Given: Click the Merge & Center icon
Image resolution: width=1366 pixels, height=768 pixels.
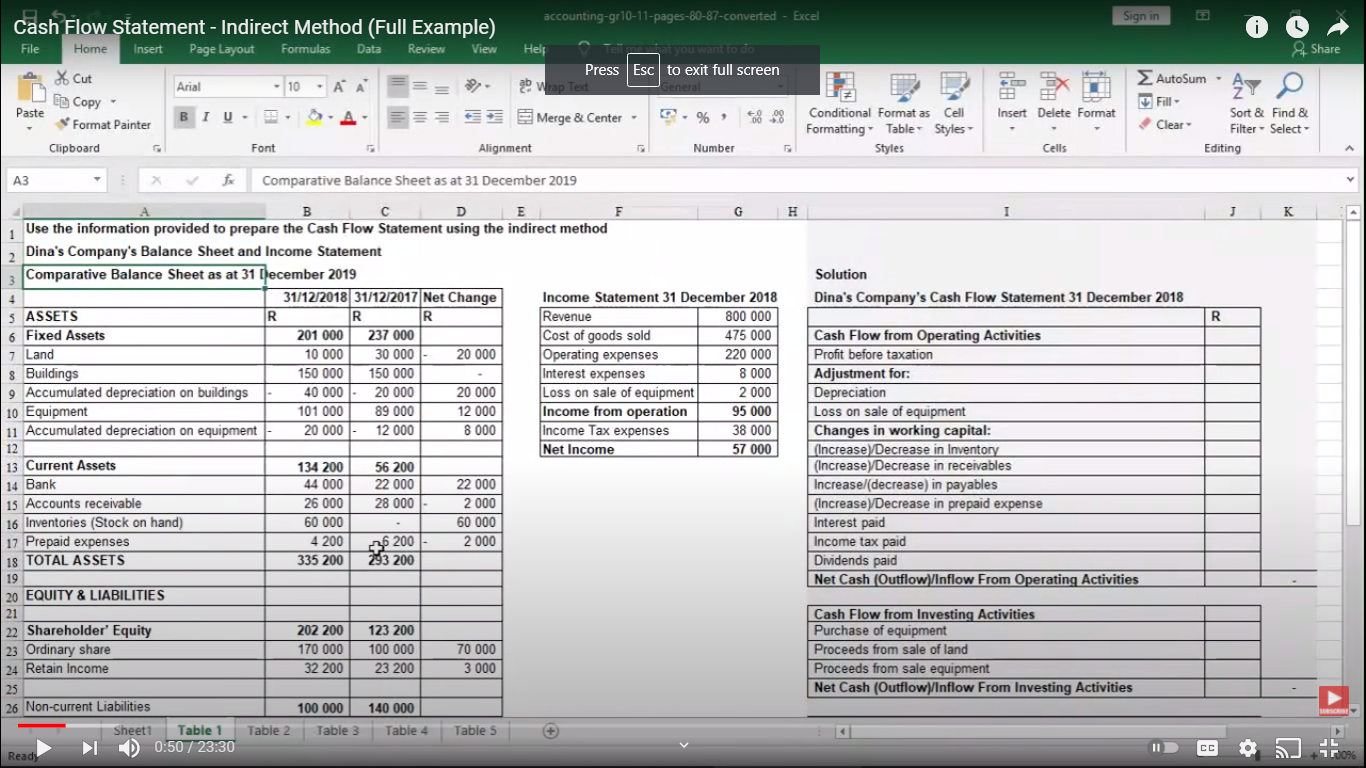Looking at the screenshot, I should click(x=528, y=117).
